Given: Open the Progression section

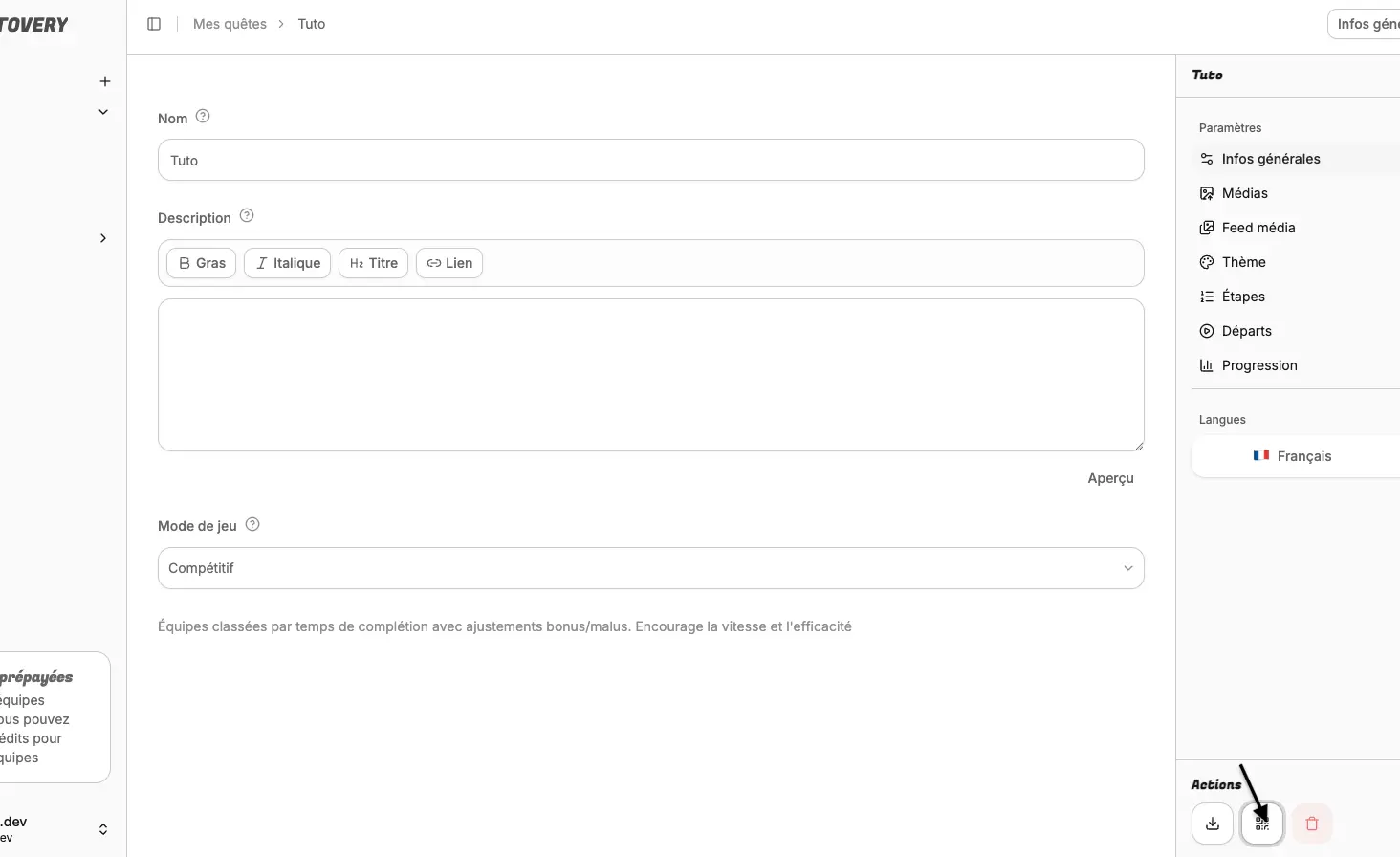Looking at the screenshot, I should [1296, 365].
